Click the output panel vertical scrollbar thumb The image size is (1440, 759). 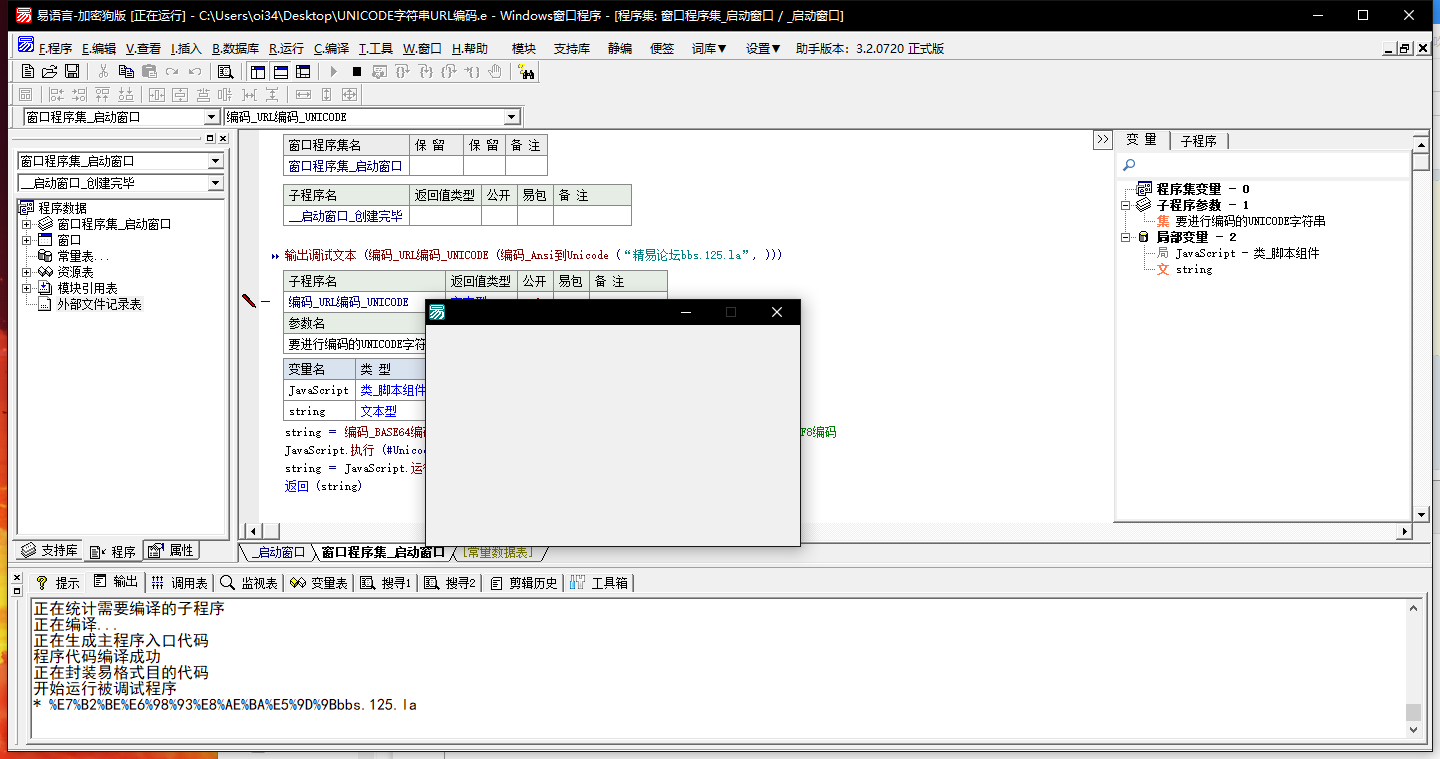click(x=1413, y=711)
